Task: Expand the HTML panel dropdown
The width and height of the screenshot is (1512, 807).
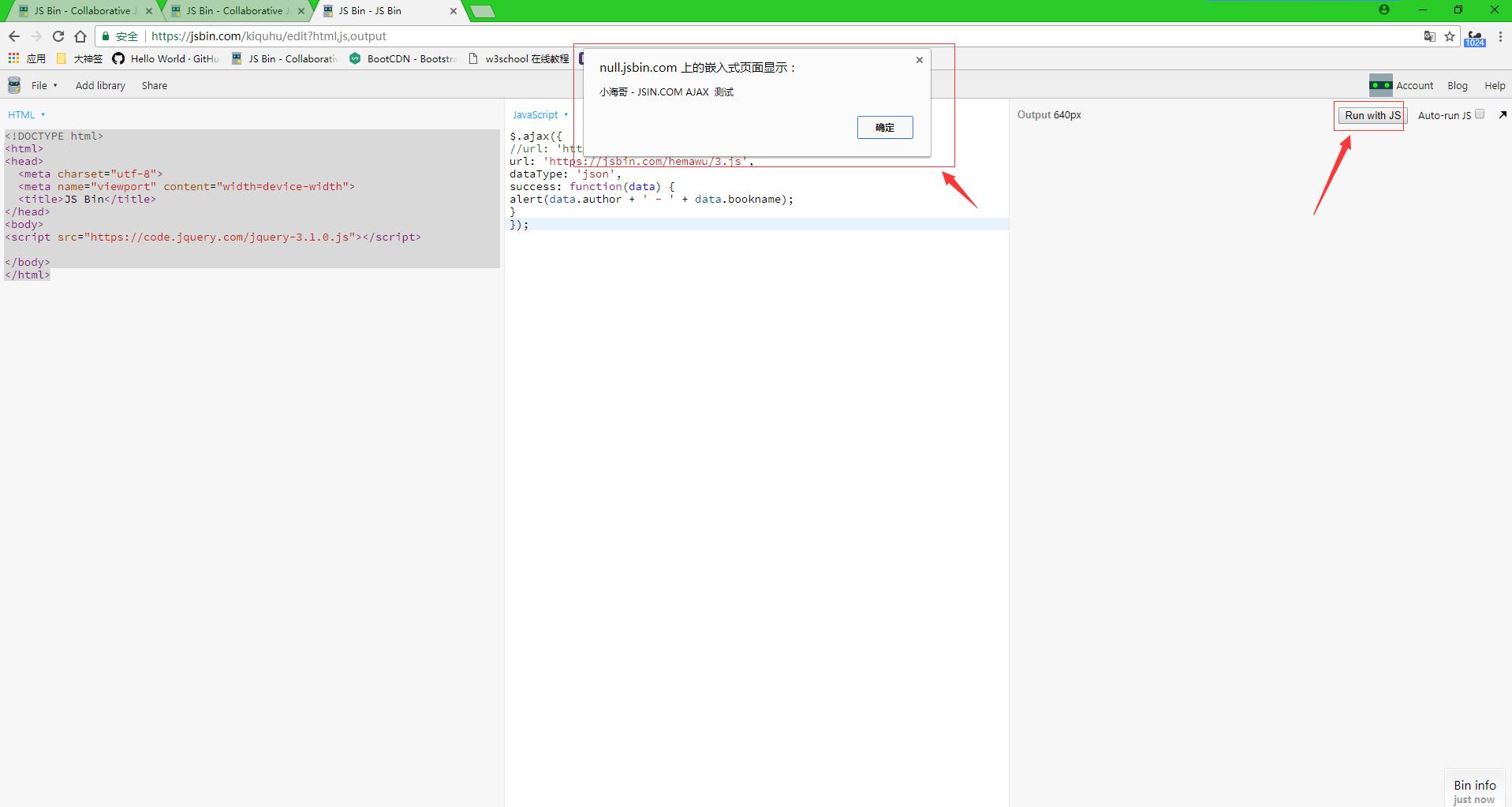Action: (27, 114)
